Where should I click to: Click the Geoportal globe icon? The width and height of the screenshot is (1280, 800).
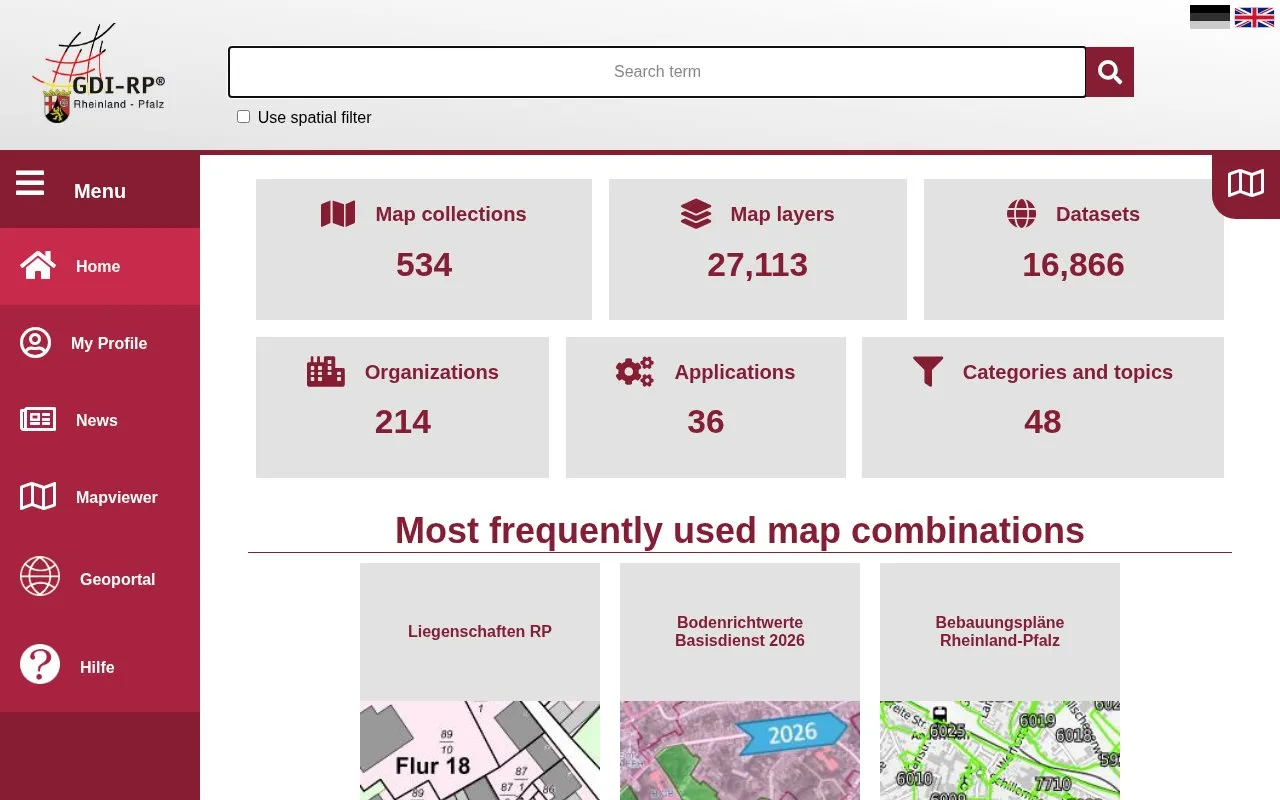[40, 576]
